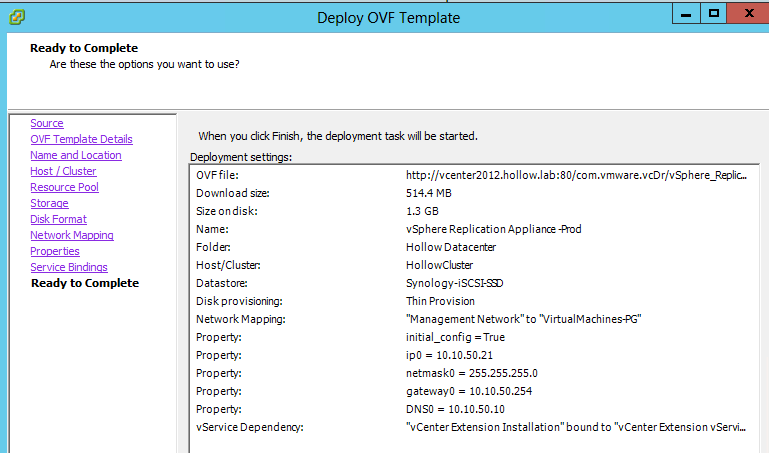This screenshot has width=769, height=453.
Task: Open the Properties step link
Action: click(55, 251)
